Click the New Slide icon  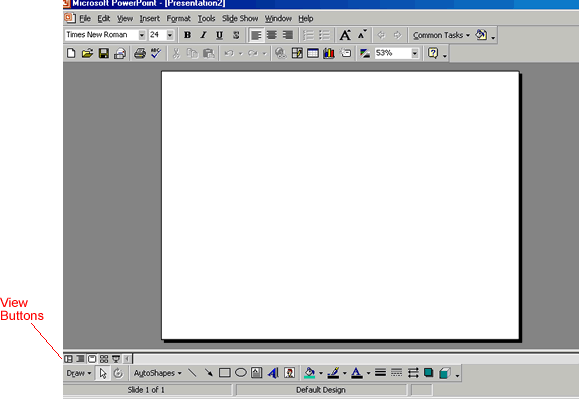coord(345,54)
